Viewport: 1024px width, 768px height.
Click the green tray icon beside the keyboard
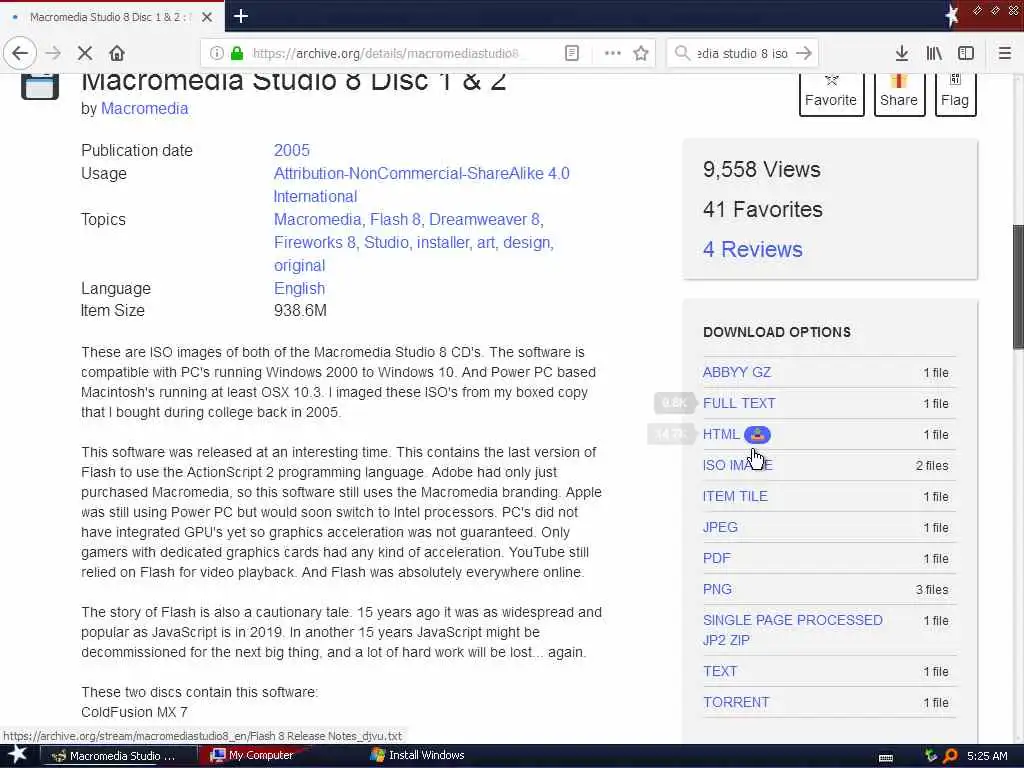point(931,756)
